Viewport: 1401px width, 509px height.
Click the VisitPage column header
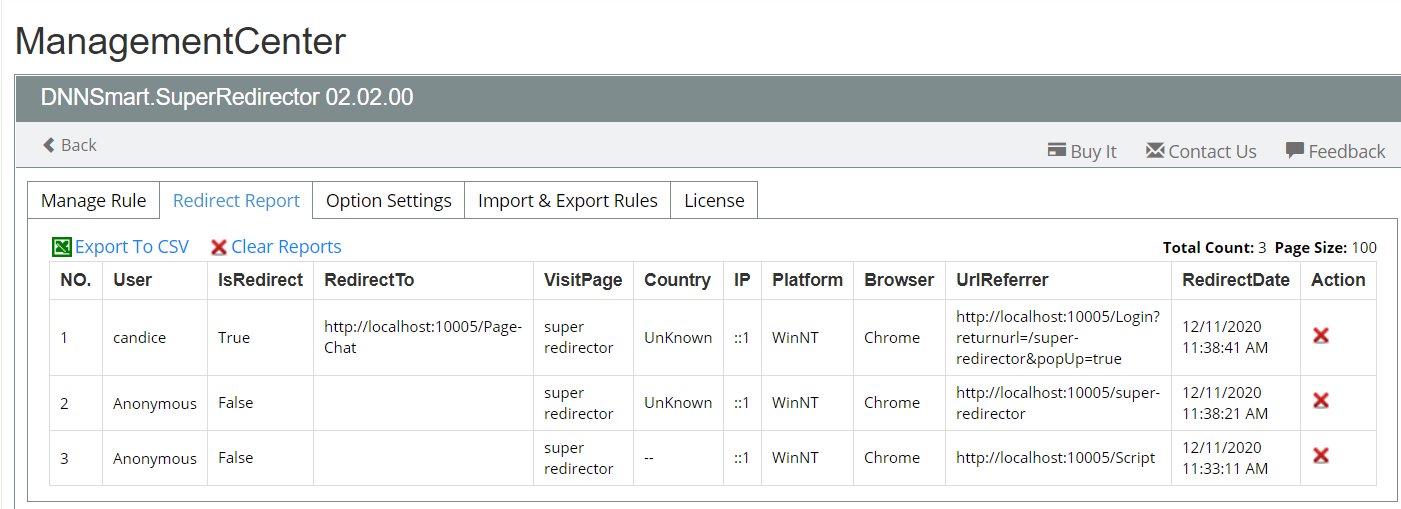point(583,280)
